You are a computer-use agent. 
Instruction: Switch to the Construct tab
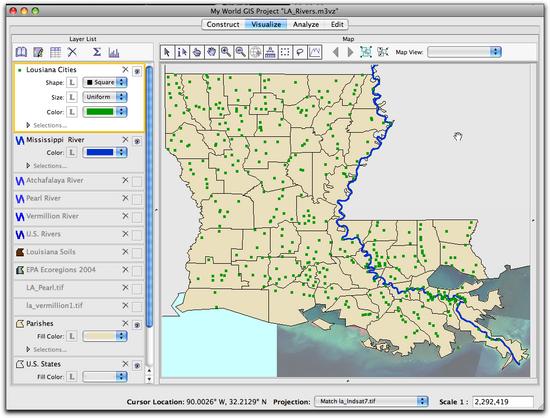[x=223, y=25]
